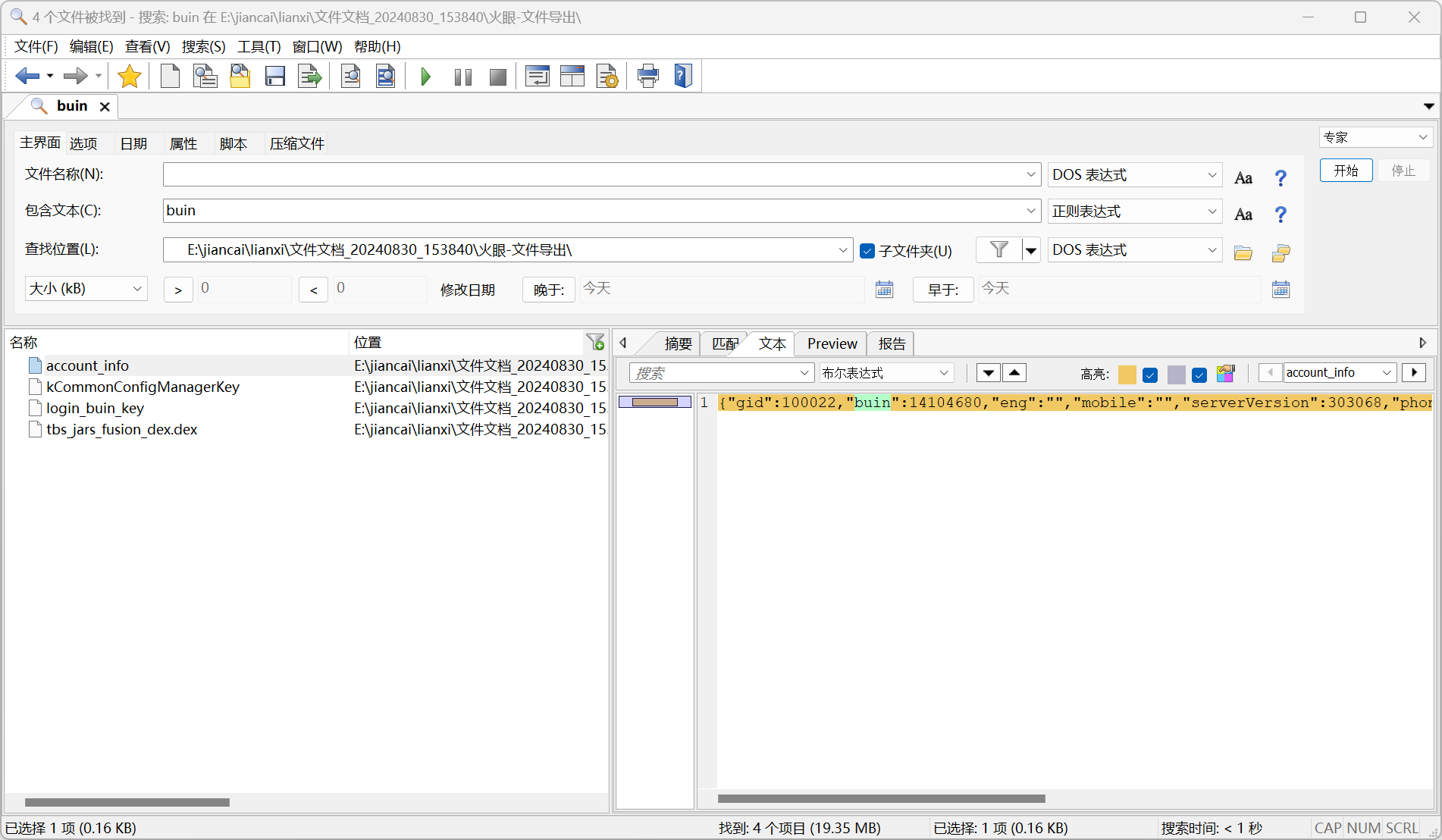Click the 开始 start button
Viewport: 1442px width, 840px height.
[x=1346, y=171]
